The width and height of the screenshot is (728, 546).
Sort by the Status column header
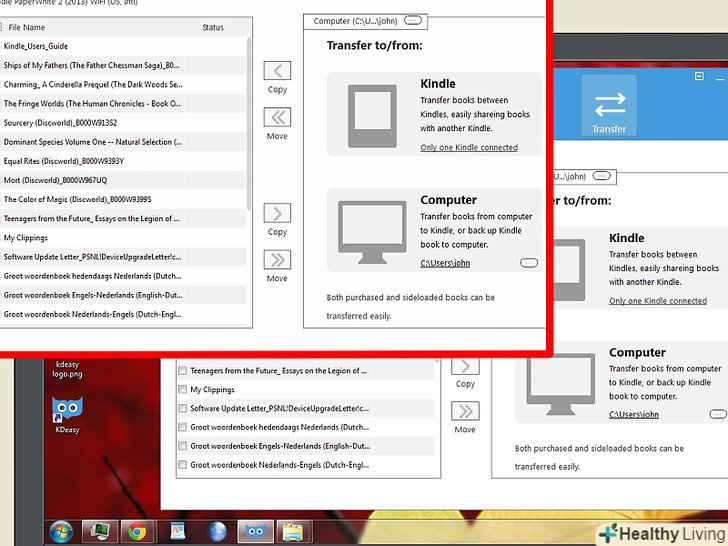pyautogui.click(x=213, y=27)
